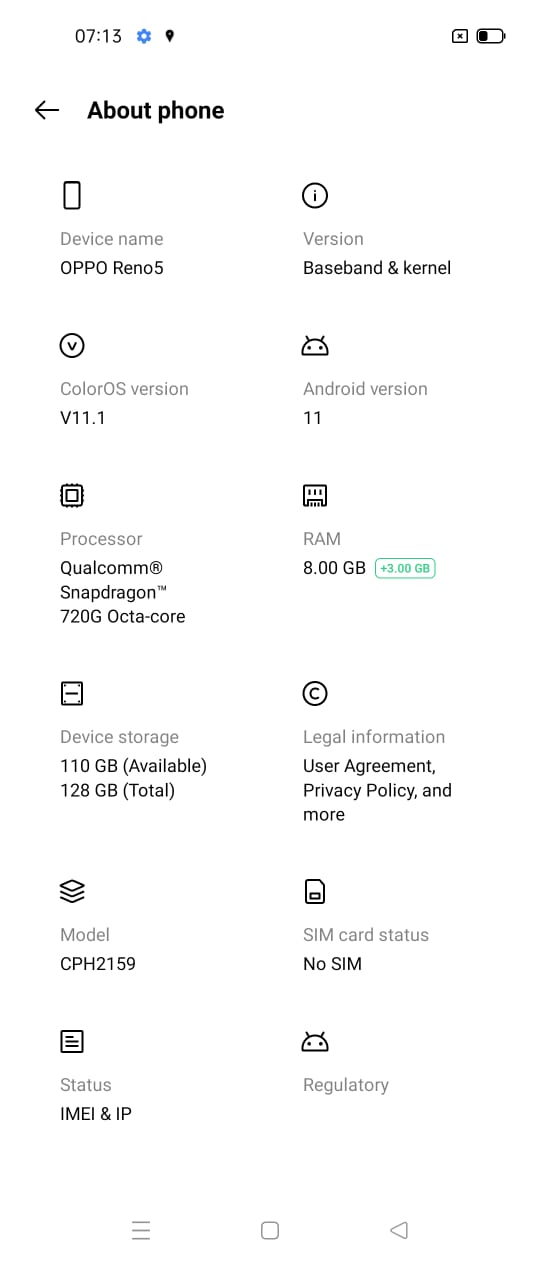This screenshot has height=1262, width=540.
Task: Tap the Android icon above Regulatory
Action: (x=315, y=1042)
